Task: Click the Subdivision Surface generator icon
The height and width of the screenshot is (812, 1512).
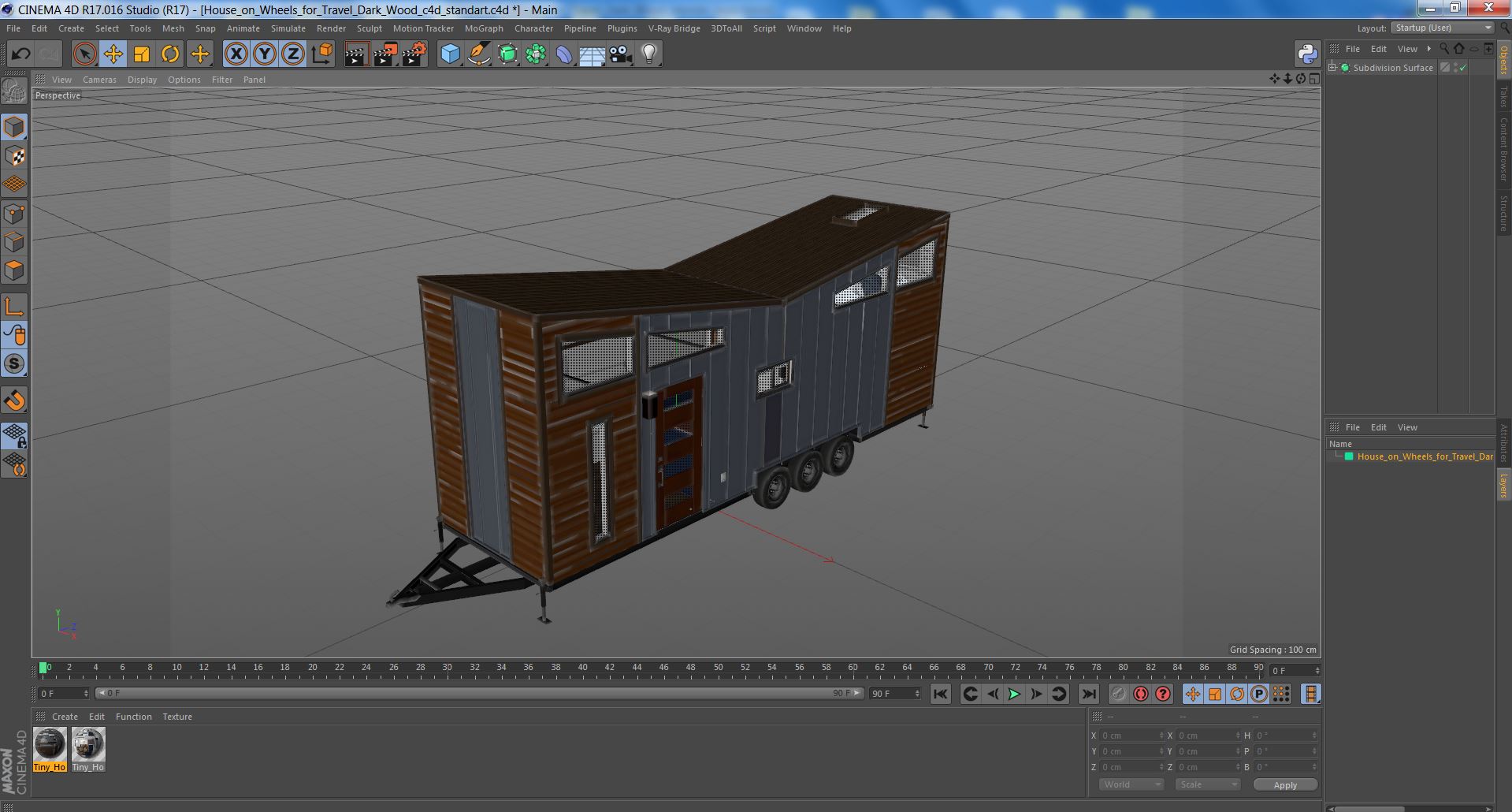Action: pos(507,54)
